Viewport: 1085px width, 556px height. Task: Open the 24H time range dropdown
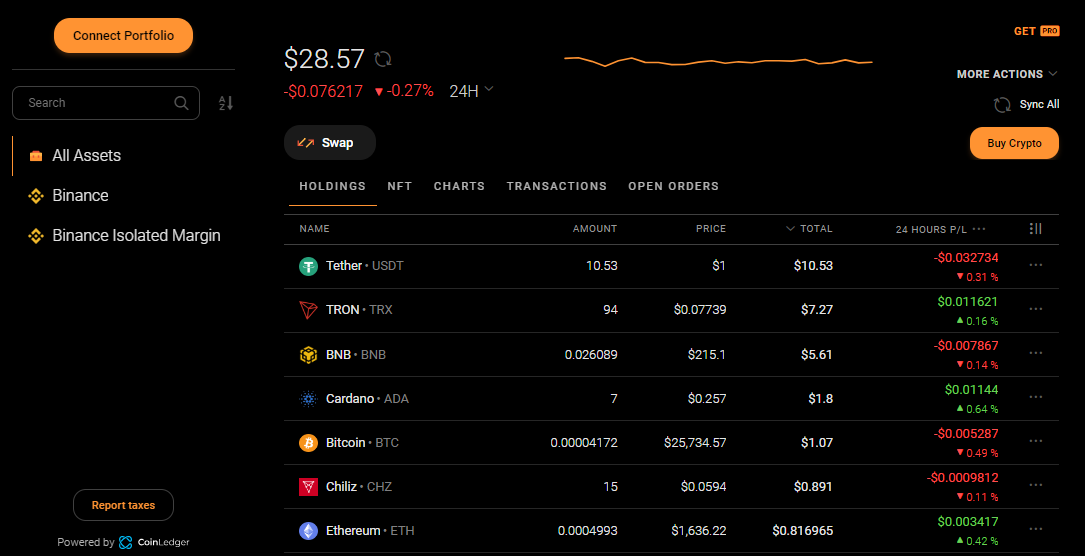point(471,91)
